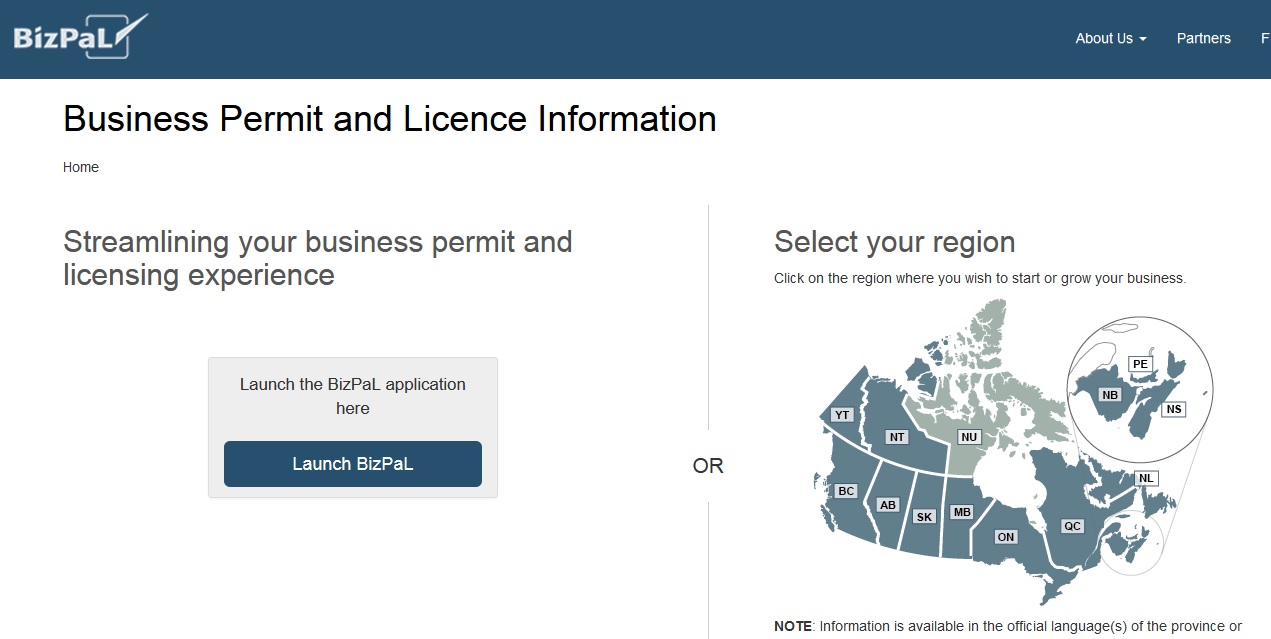Open the About Us dropdown menu
Viewport: 1271px width, 639px height.
pos(1110,38)
